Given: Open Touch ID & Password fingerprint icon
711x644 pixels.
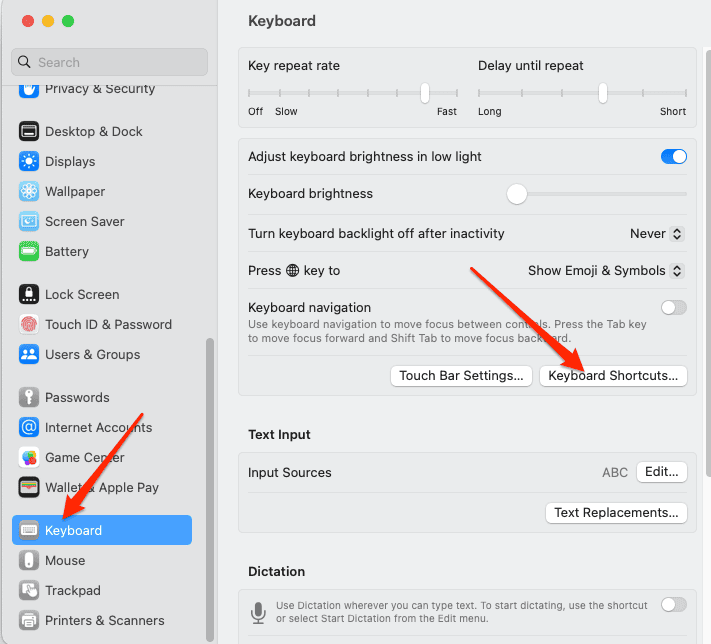Looking at the screenshot, I should pyautogui.click(x=28, y=324).
